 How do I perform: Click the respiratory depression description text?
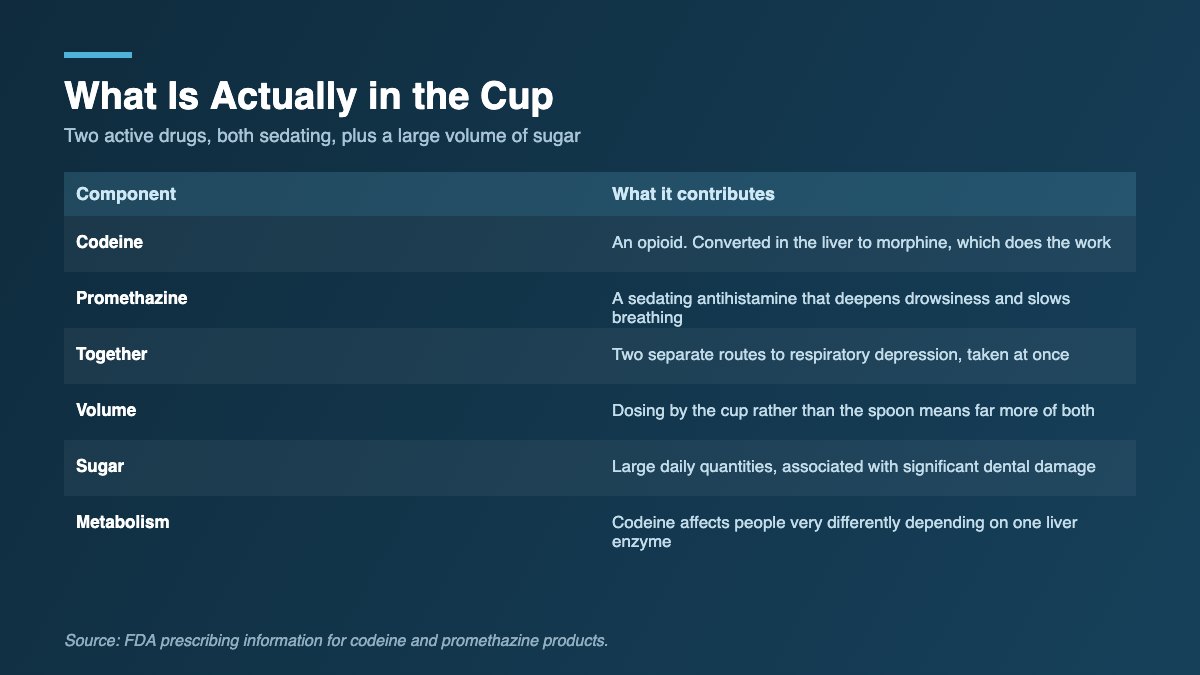tap(840, 354)
